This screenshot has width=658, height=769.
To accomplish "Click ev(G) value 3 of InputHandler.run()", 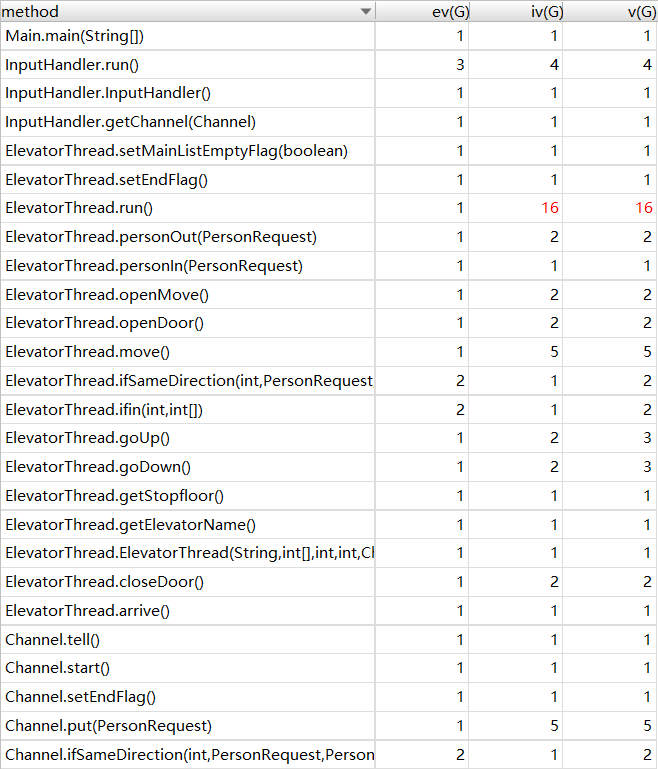I will pos(460,65).
